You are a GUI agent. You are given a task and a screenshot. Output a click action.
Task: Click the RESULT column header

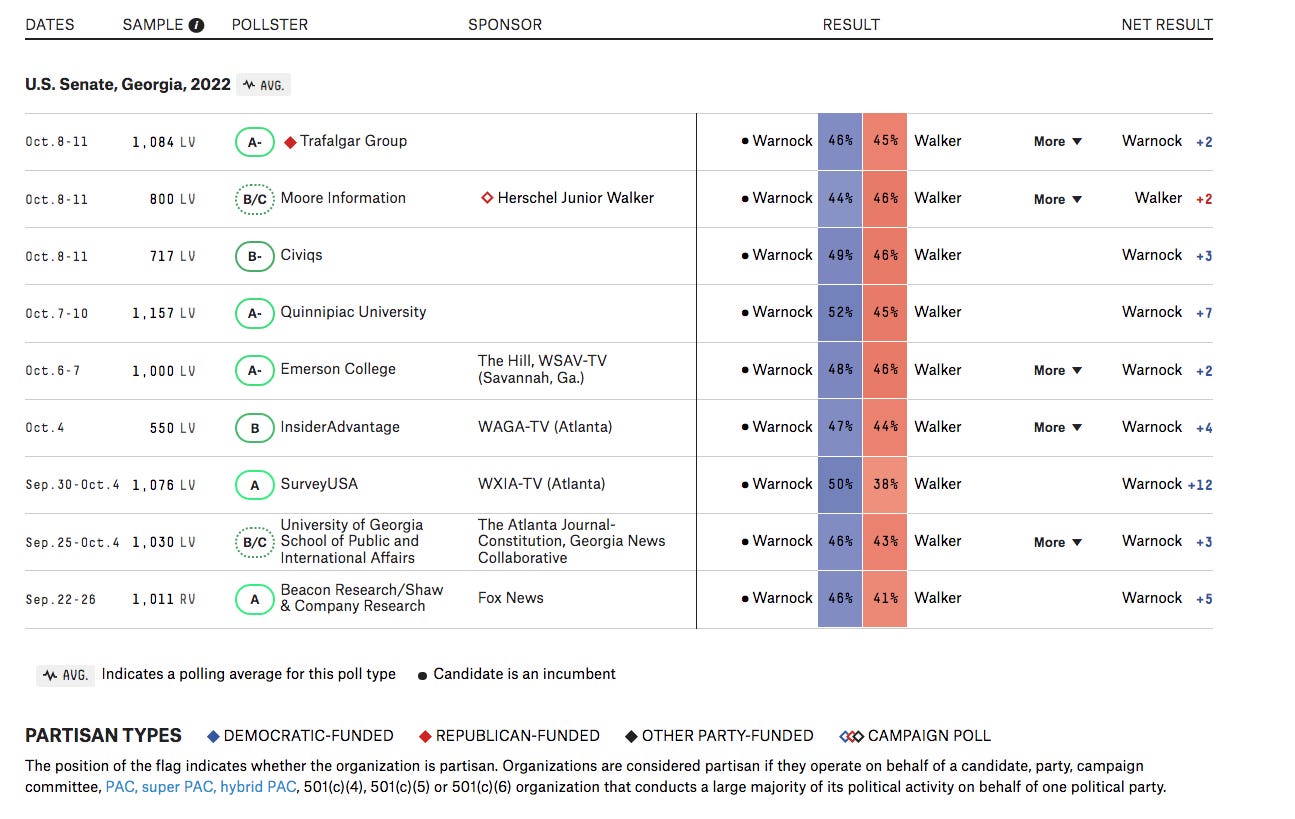click(x=851, y=25)
